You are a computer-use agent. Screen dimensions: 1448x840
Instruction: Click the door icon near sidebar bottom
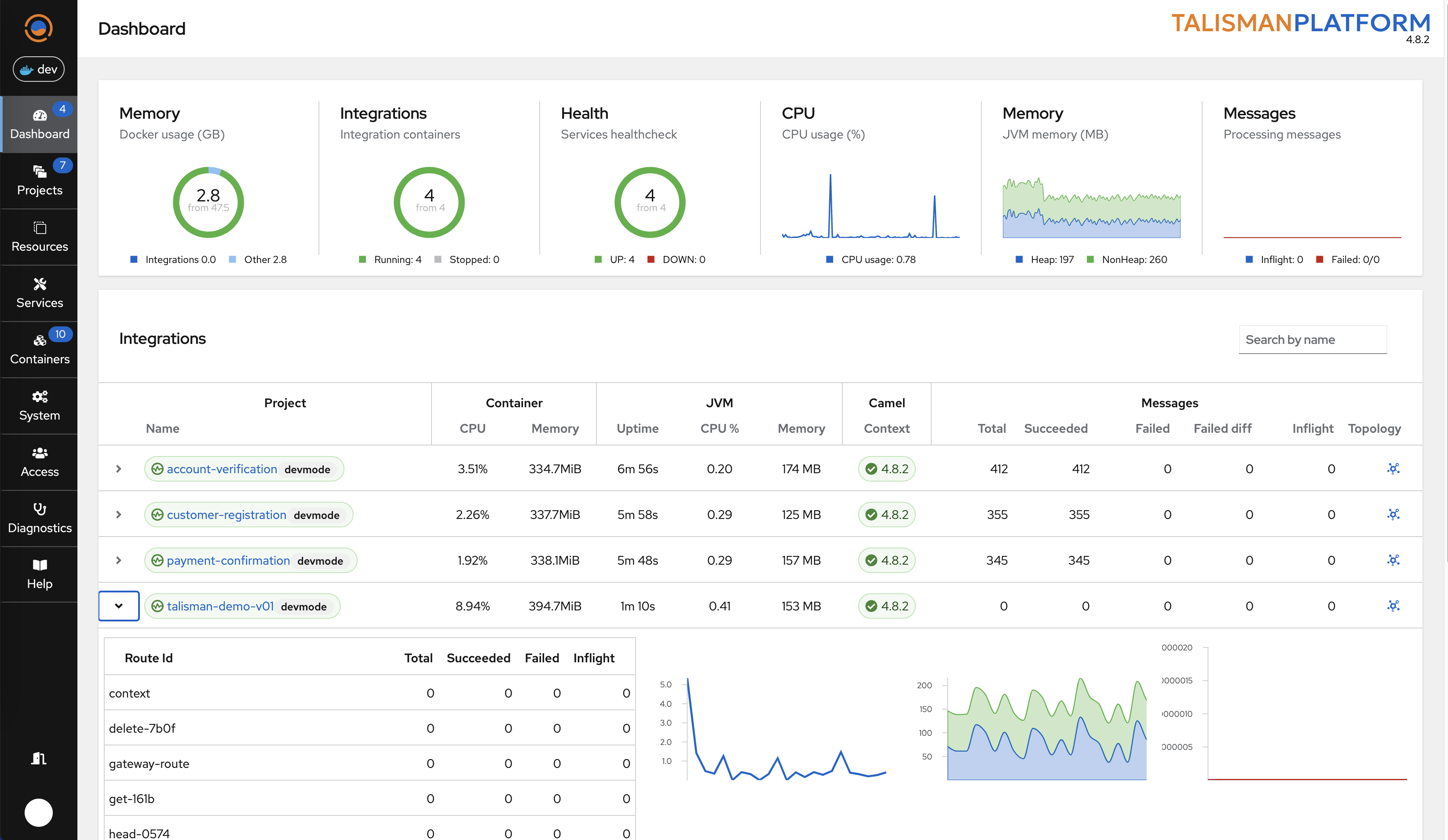(x=39, y=758)
